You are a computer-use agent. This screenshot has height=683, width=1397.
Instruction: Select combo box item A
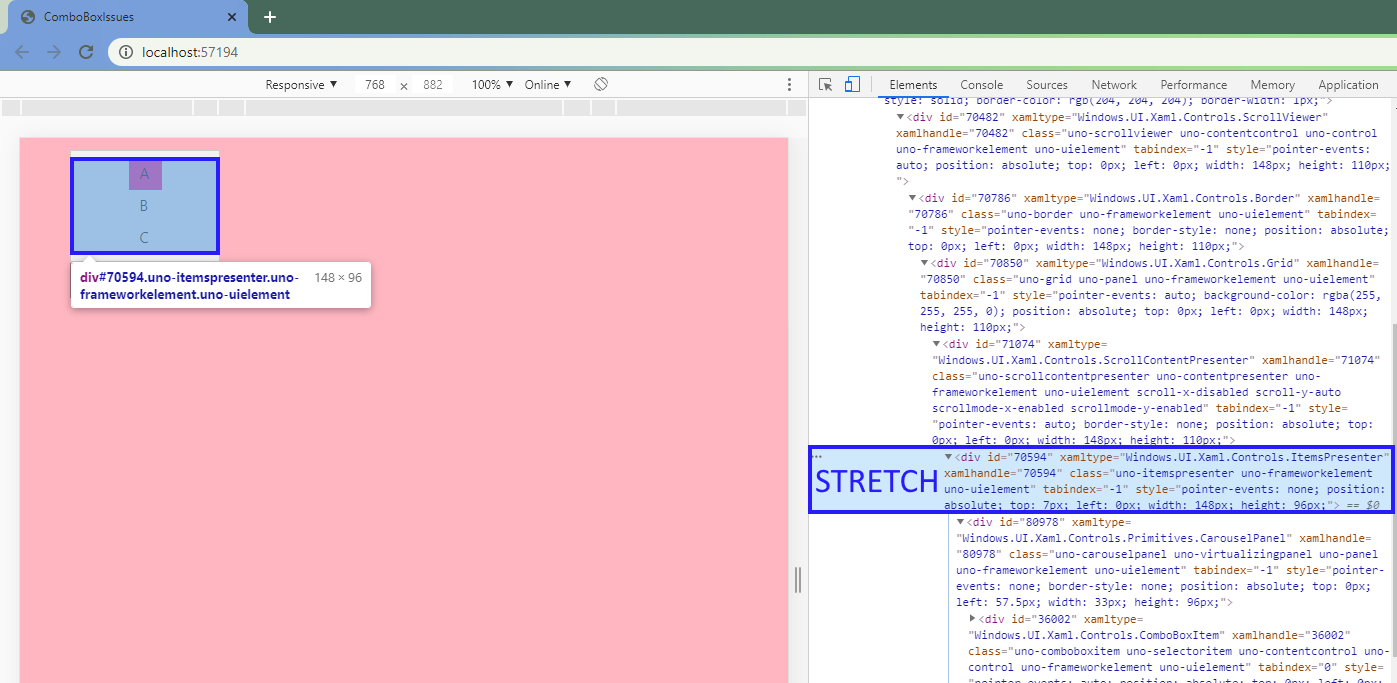pyautogui.click(x=145, y=174)
